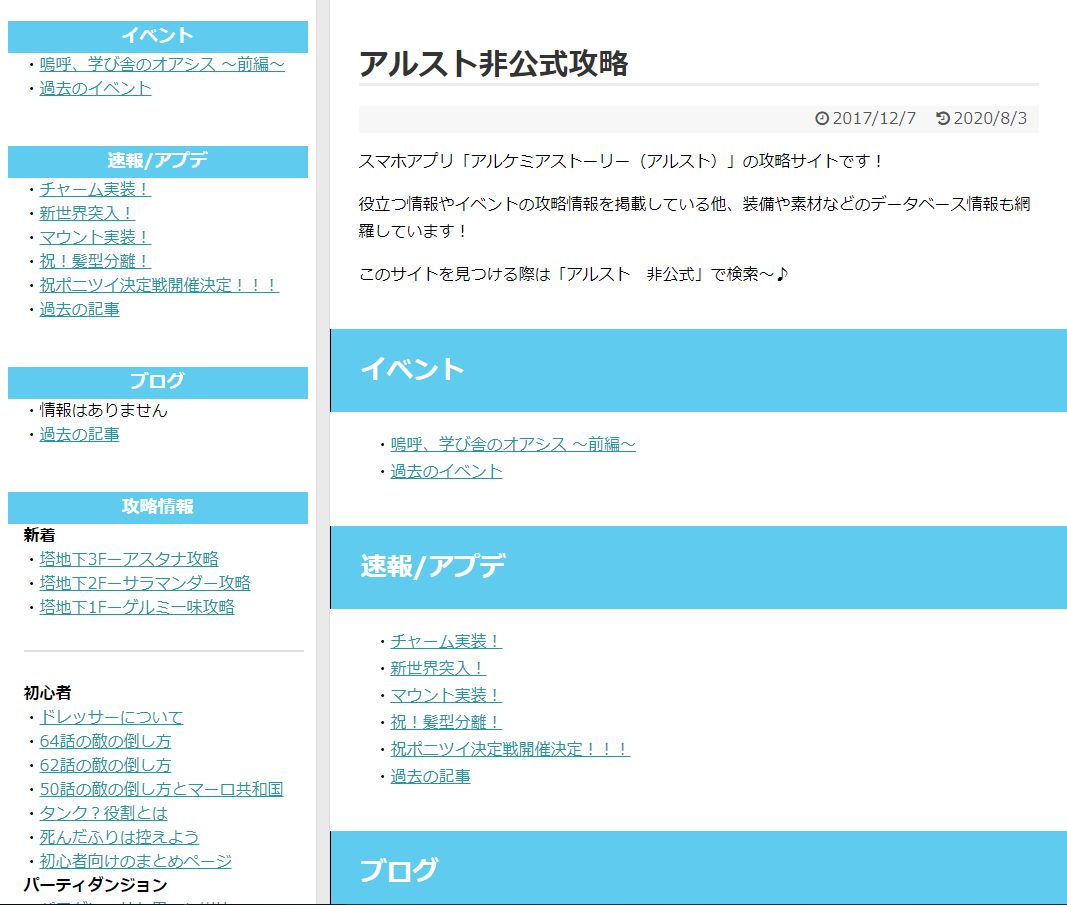Click the clock icon beside 2017/12/7
The image size is (1067, 905).
click(x=822, y=118)
